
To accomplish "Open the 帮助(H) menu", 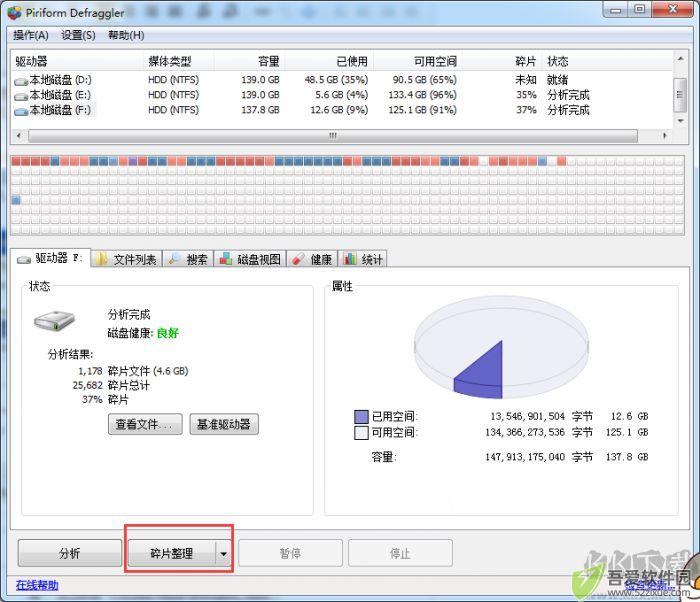I will [126, 35].
